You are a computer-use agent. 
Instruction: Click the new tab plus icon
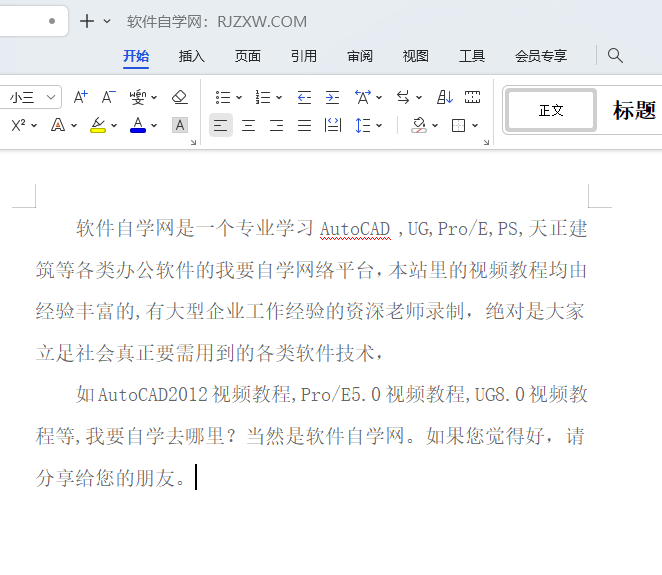pos(87,21)
